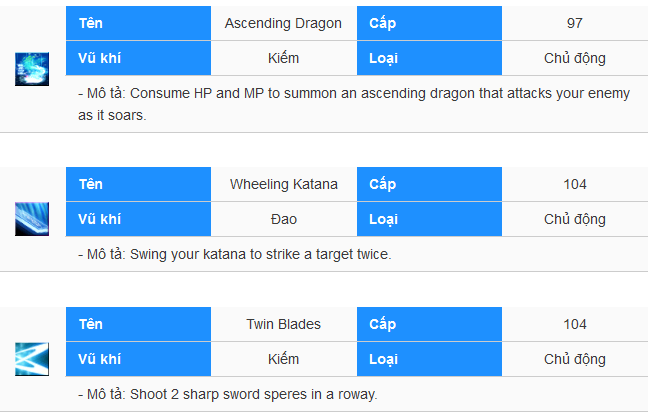The width and height of the screenshot is (653, 414).
Task: Select the Twin Blades name cell
Action: click(284, 324)
